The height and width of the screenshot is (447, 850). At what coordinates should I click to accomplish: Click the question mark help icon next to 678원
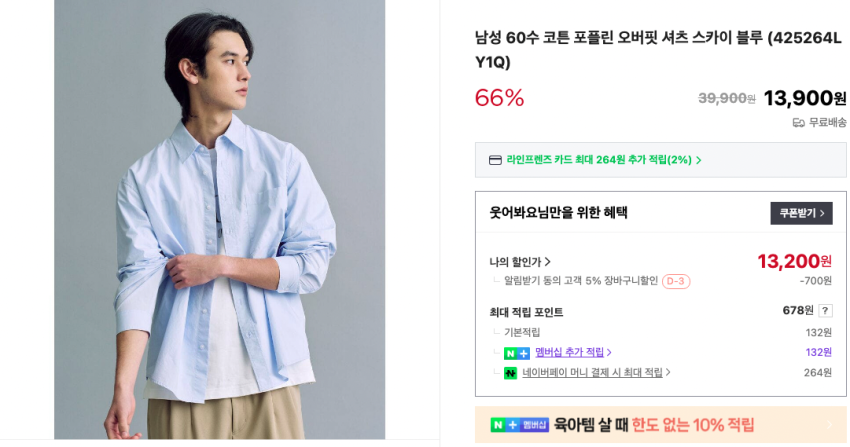(825, 311)
